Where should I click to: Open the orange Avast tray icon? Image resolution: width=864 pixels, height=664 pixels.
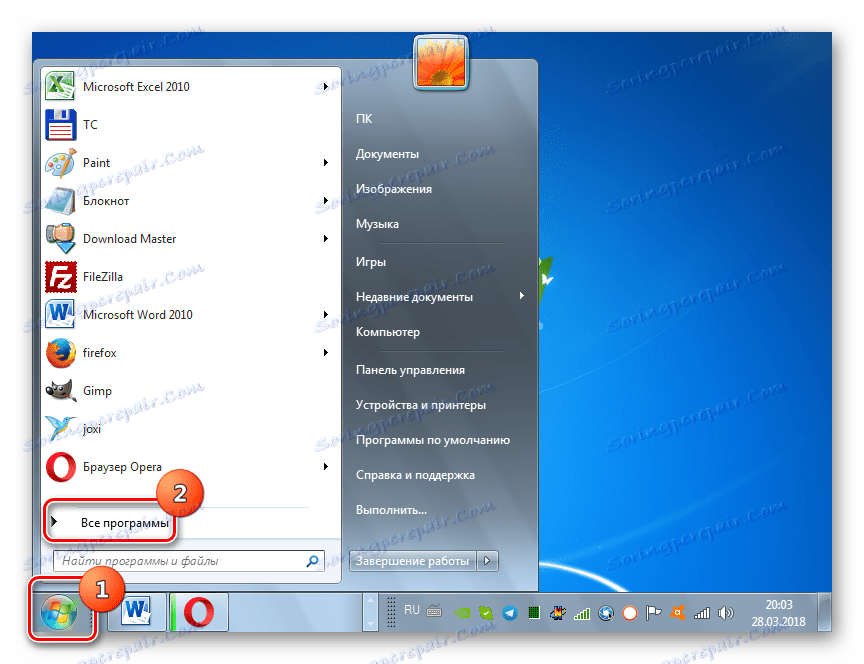[678, 612]
